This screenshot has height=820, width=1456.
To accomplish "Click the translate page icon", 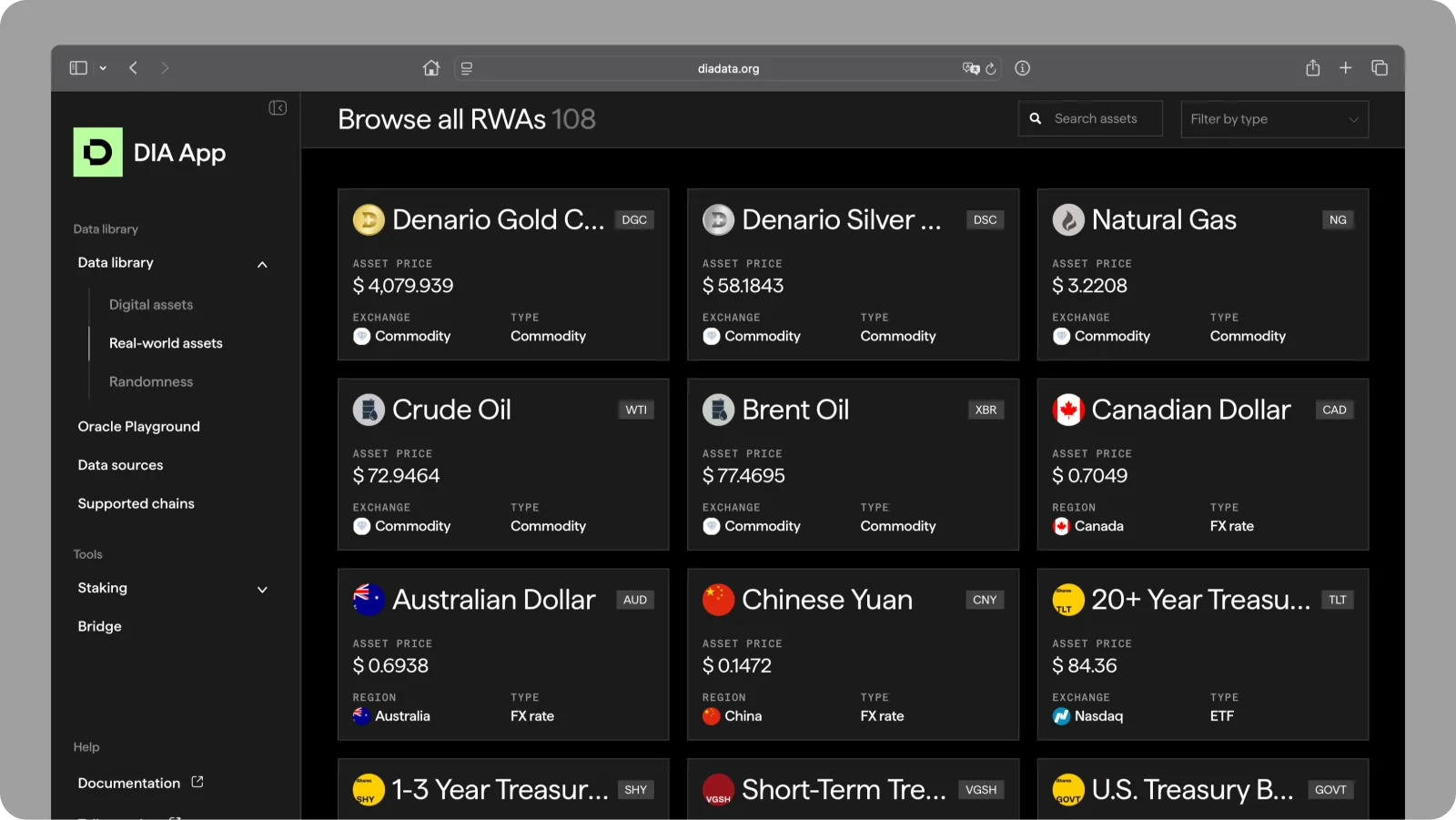I will (971, 68).
